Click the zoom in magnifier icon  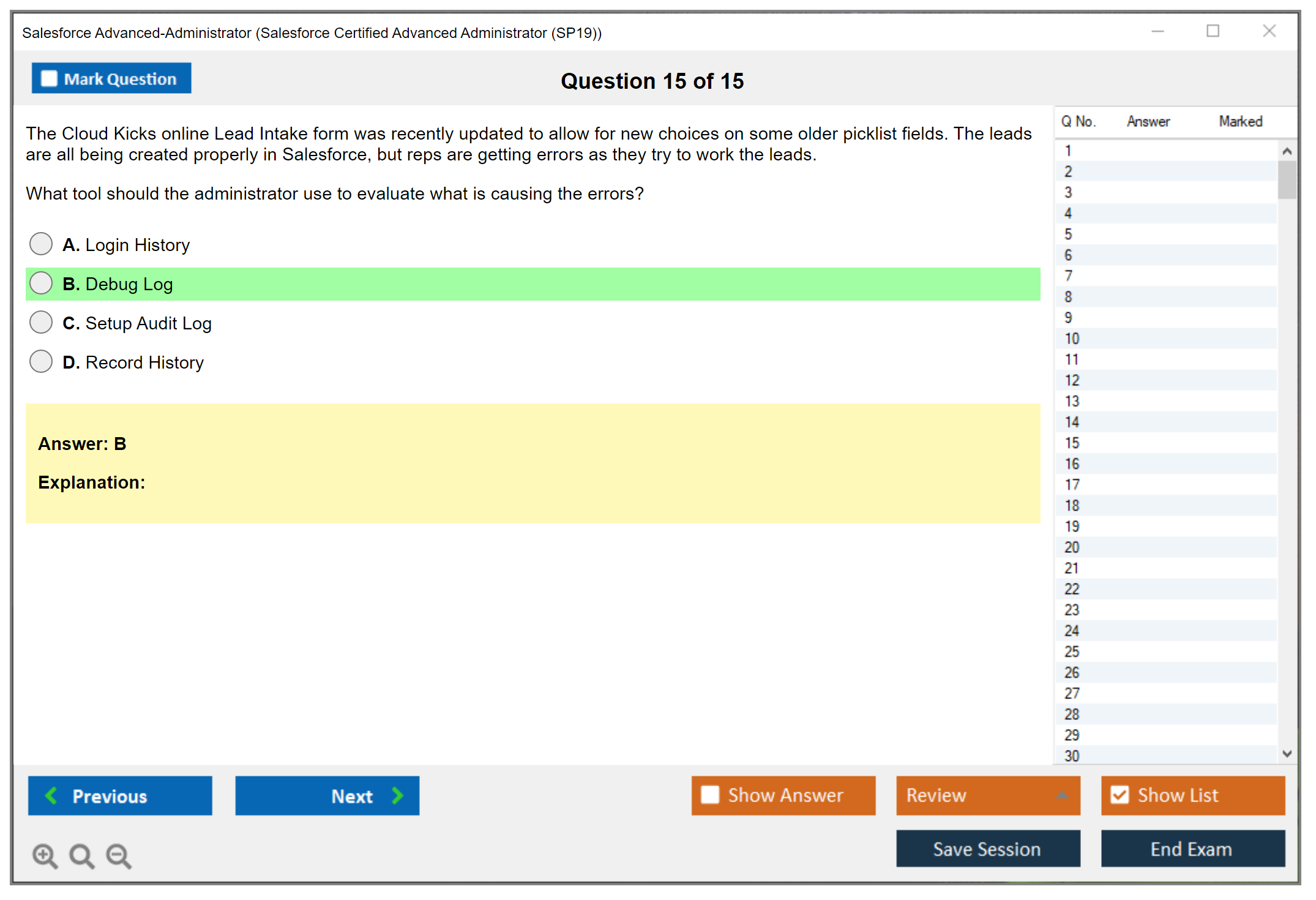(x=45, y=855)
